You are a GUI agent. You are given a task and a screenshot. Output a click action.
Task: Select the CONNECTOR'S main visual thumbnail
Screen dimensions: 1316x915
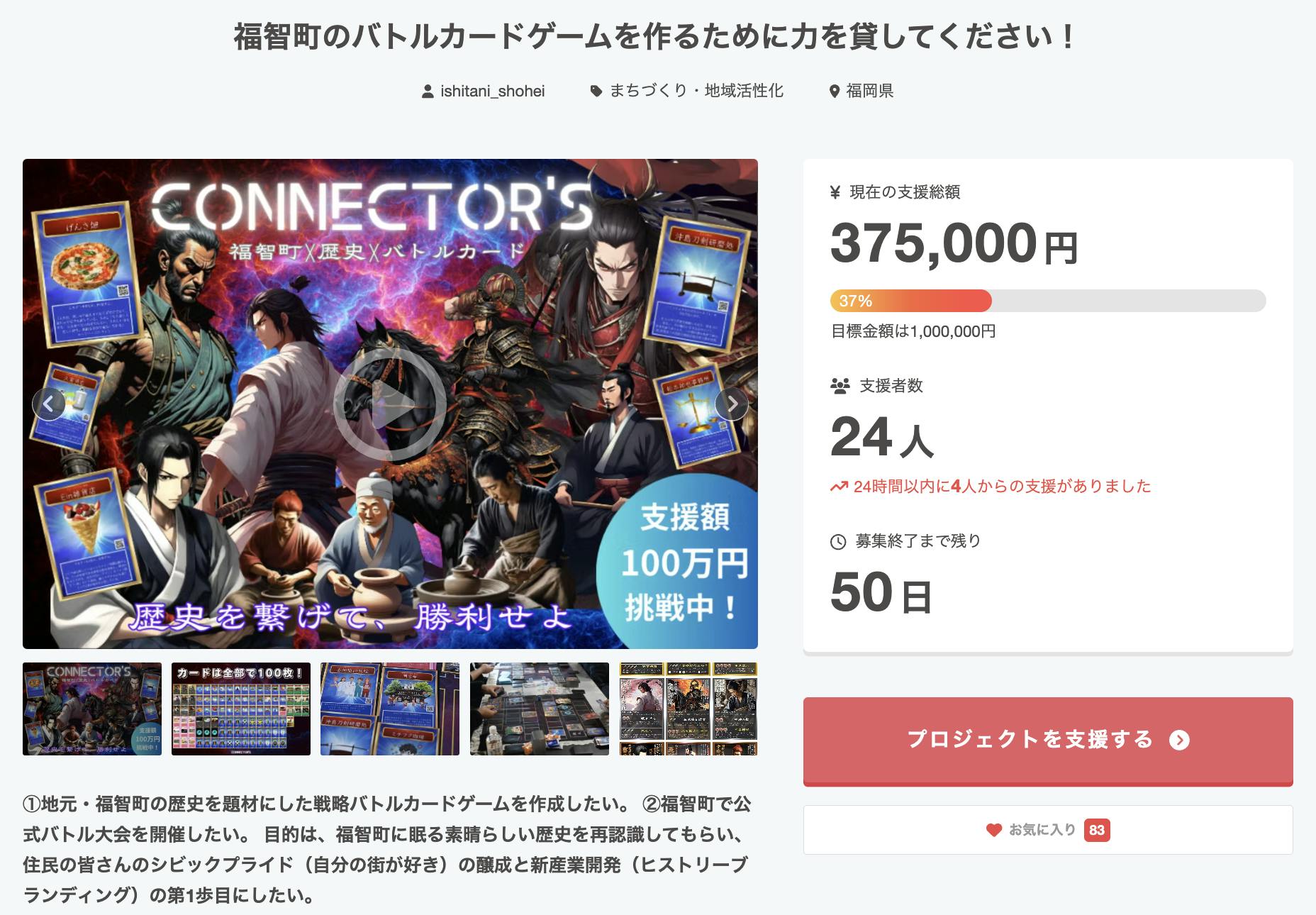click(92, 709)
